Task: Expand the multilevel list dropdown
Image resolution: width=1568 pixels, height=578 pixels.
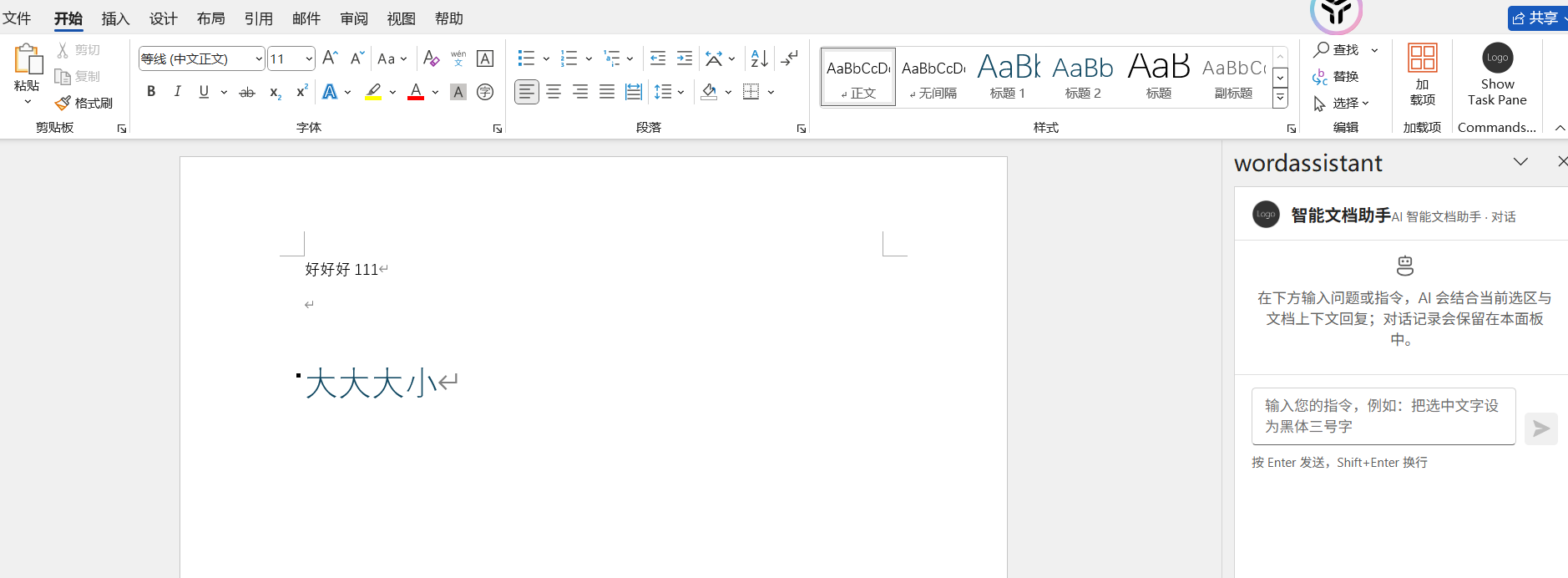Action: point(630,59)
